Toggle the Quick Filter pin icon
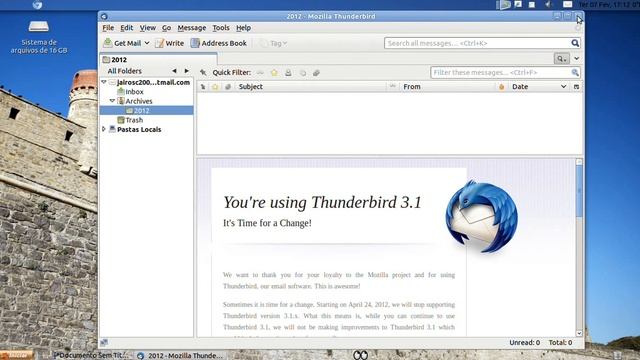The image size is (640, 360). coord(203,73)
